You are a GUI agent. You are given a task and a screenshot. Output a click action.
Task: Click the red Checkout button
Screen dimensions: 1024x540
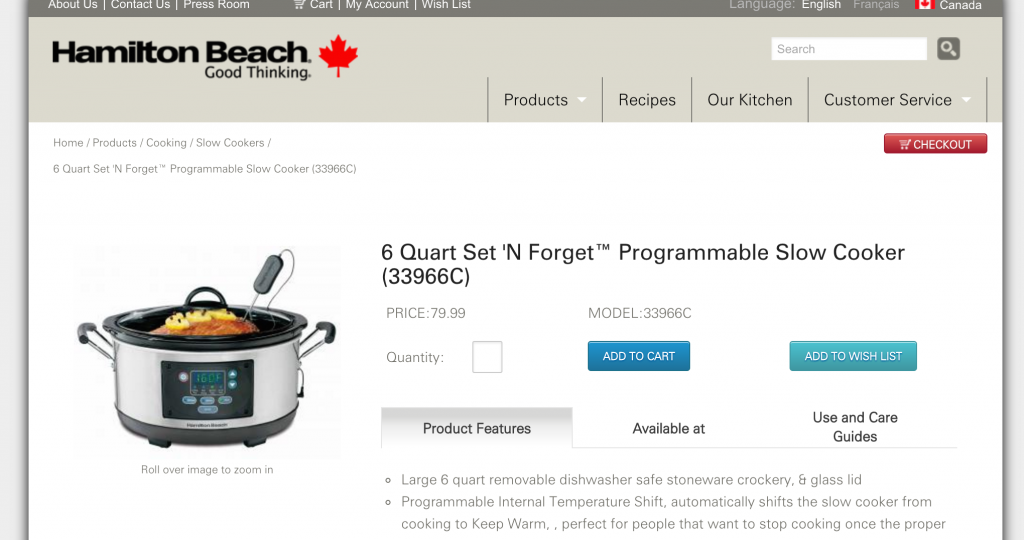pos(935,144)
